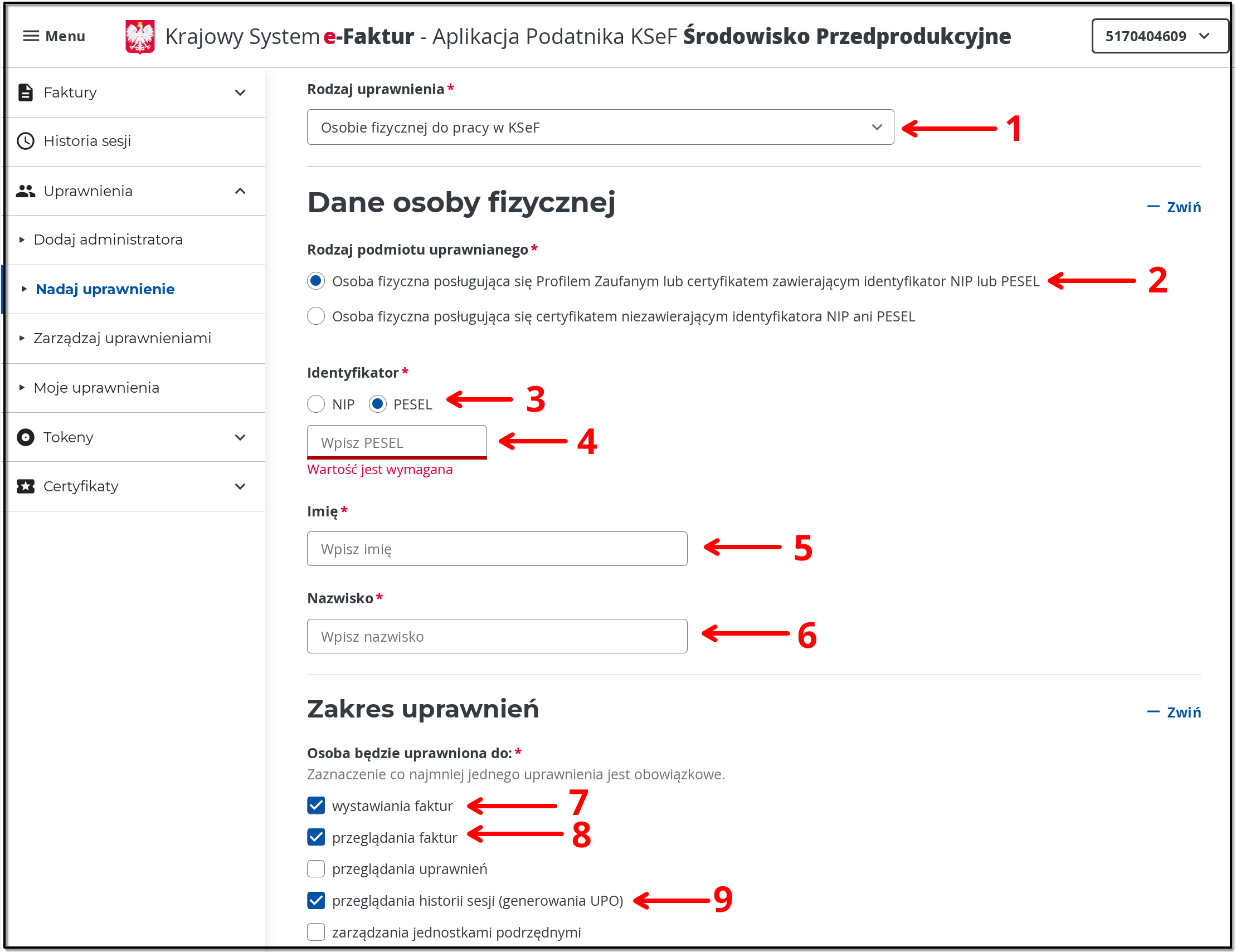Open the Rodzaj uprawnienia dropdown

click(x=600, y=127)
